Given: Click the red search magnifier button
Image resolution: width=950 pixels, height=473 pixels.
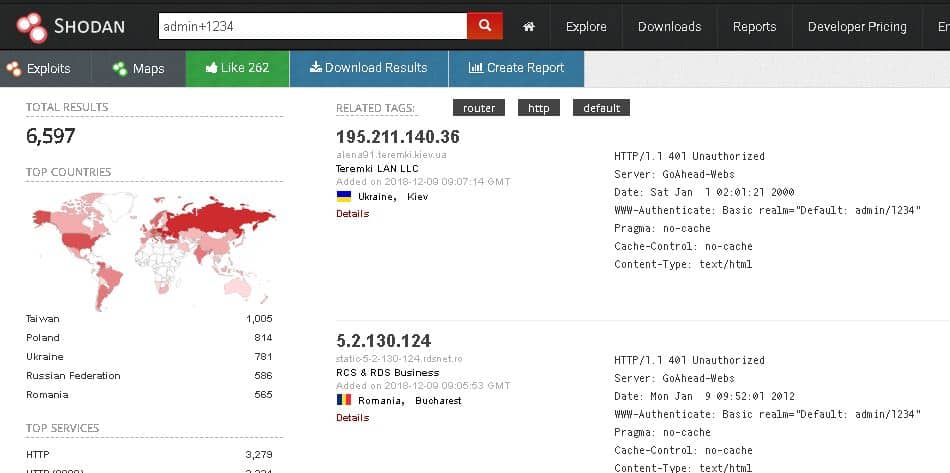Looking at the screenshot, I should pyautogui.click(x=485, y=26).
